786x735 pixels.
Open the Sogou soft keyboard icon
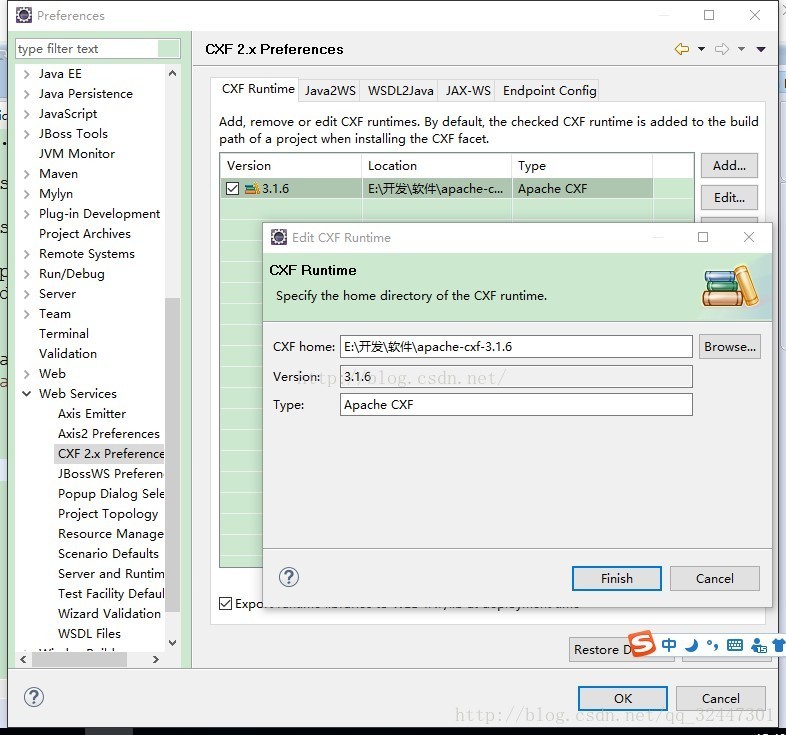[735, 645]
